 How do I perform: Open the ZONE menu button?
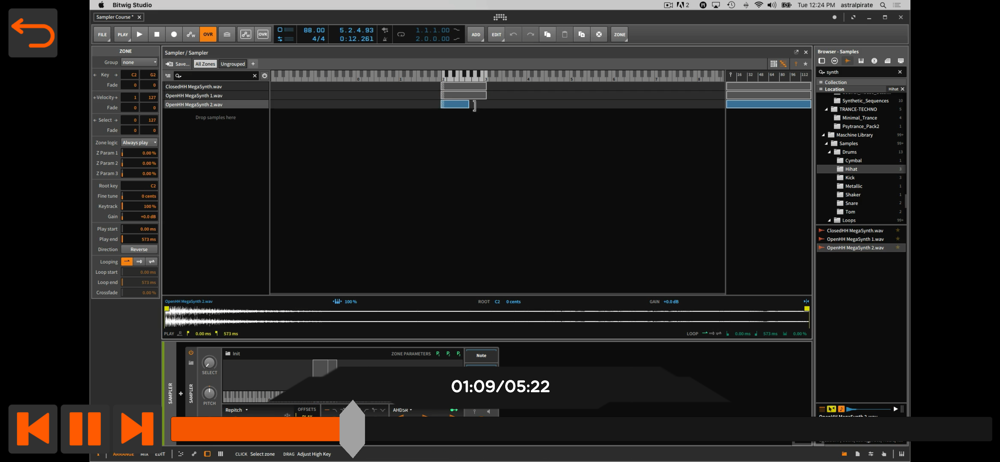coord(619,34)
